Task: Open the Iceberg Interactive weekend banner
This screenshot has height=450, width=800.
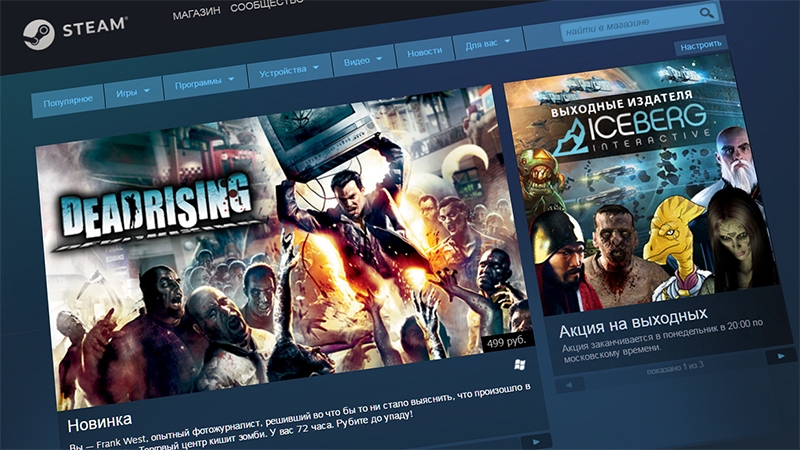Action: tap(640, 184)
